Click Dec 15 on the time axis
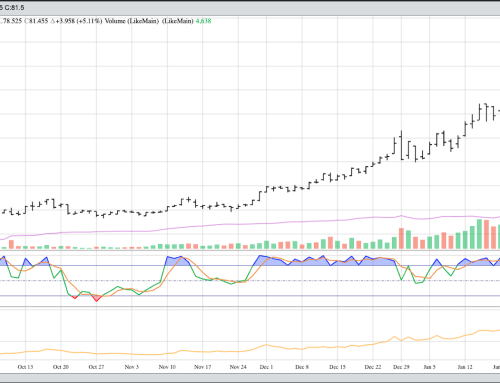Viewport: 500px width, 383px height. pos(337,367)
